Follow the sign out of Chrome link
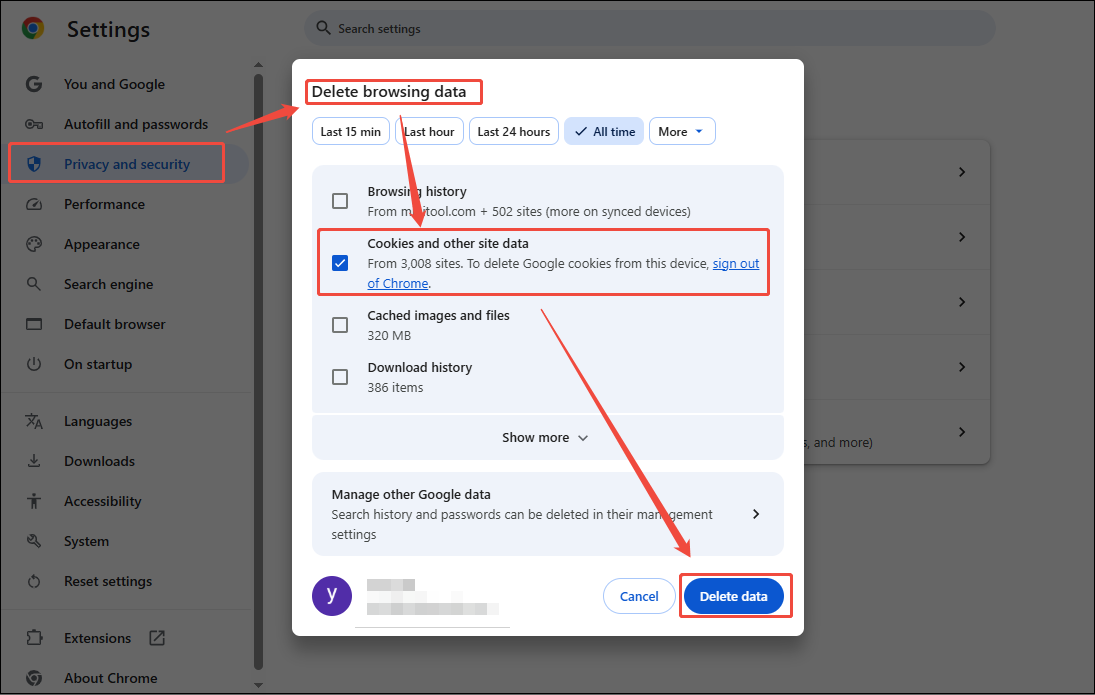This screenshot has height=695, width=1095. coord(736,263)
